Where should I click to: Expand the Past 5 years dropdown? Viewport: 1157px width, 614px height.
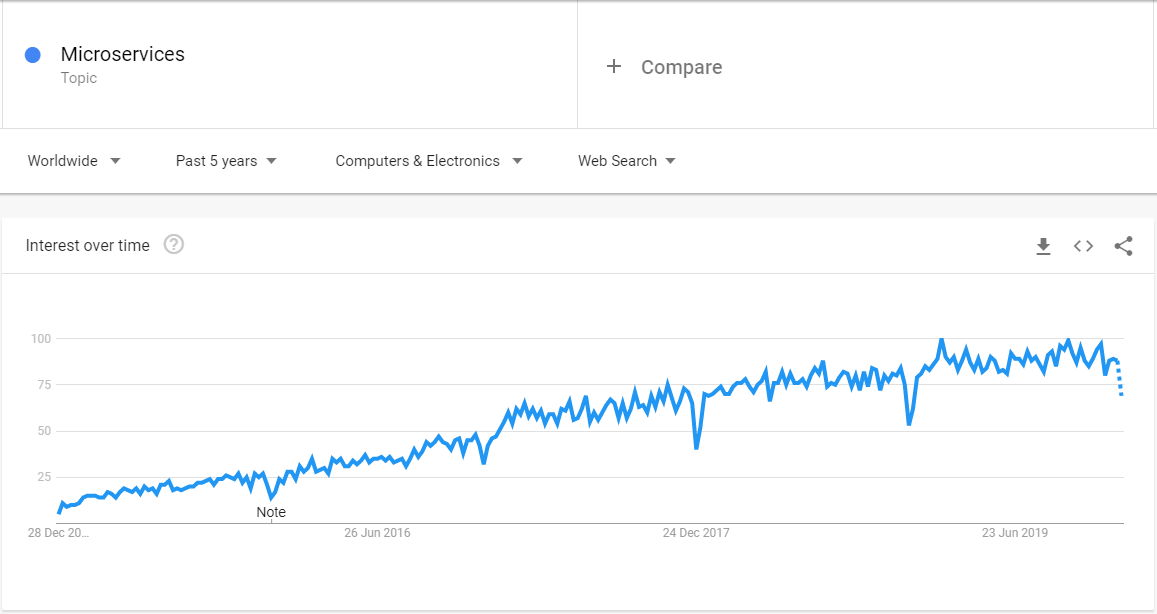click(x=226, y=161)
